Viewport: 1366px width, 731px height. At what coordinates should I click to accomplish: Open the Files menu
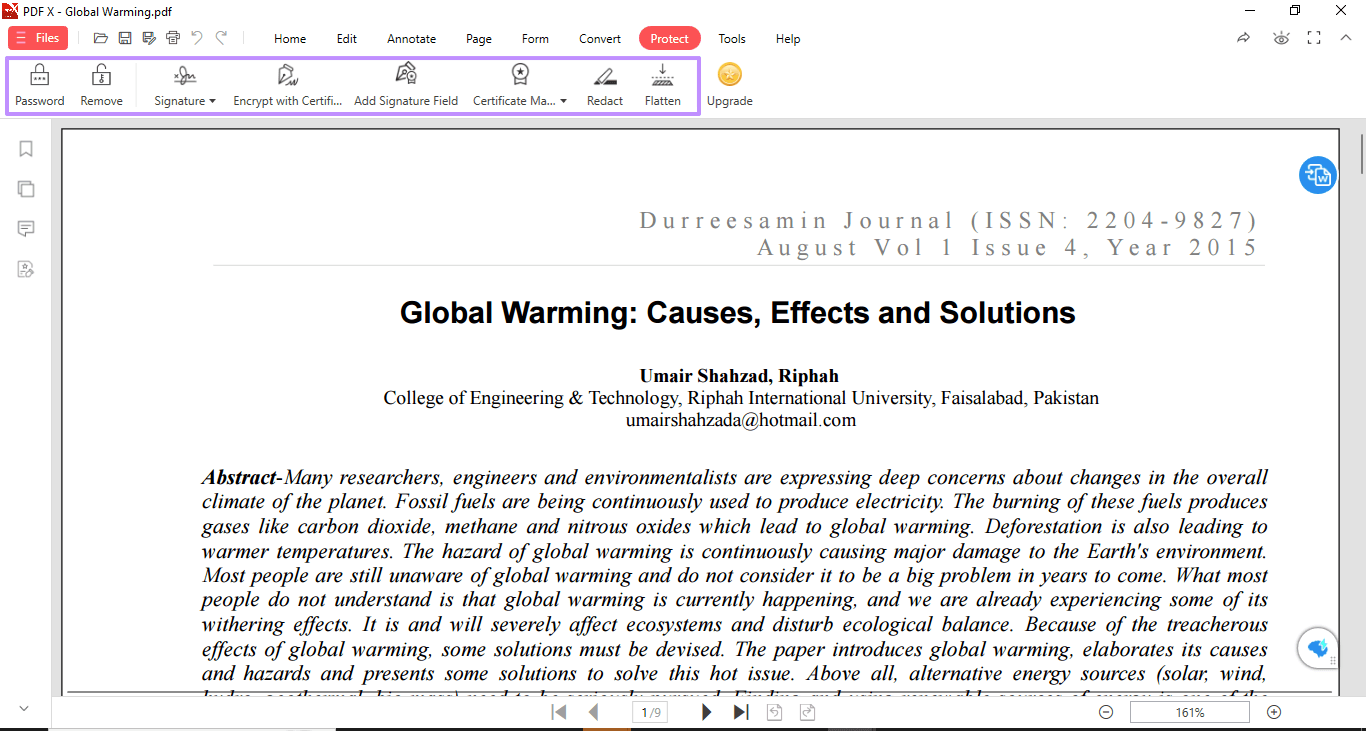38,38
